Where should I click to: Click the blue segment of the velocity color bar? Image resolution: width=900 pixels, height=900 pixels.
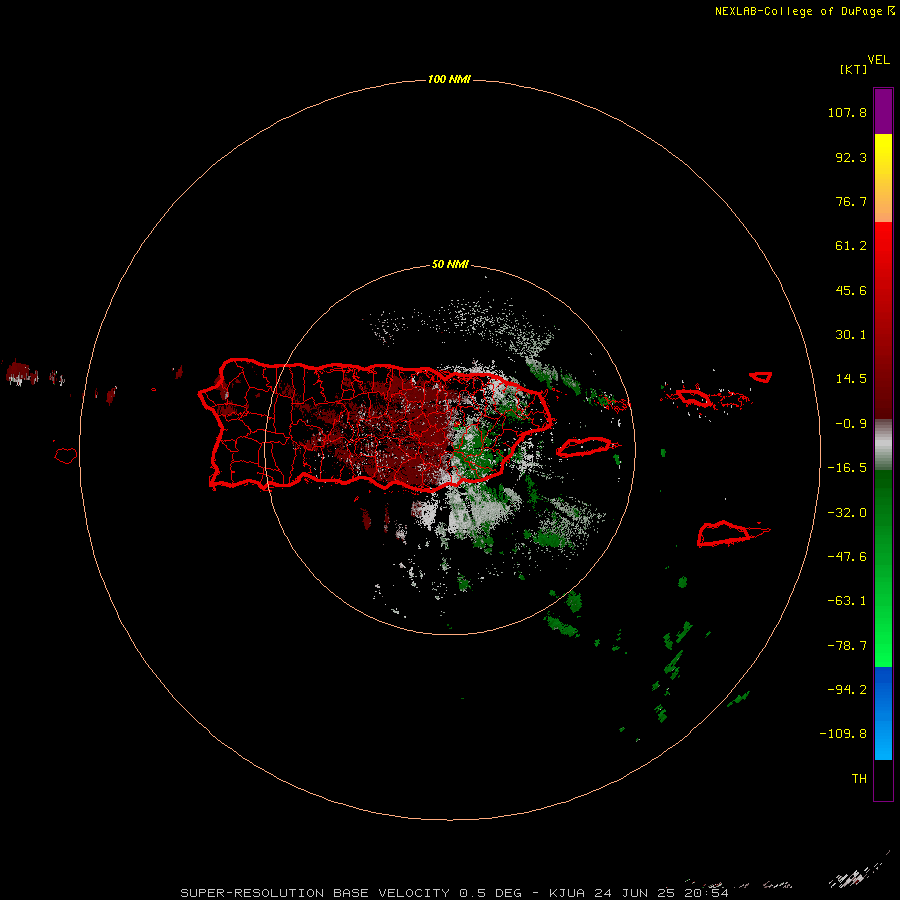coord(883,713)
